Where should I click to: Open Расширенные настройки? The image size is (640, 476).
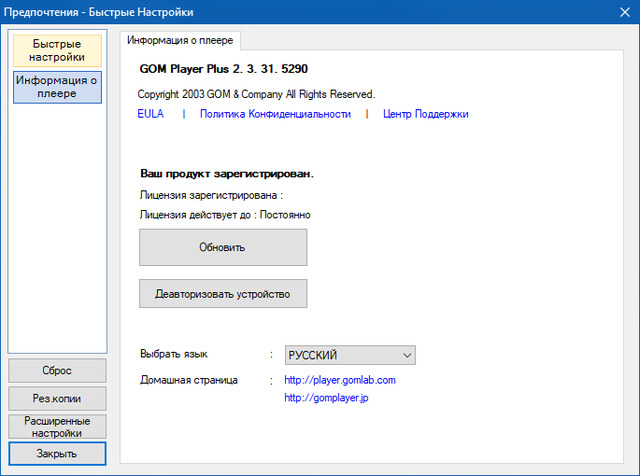pos(57,427)
